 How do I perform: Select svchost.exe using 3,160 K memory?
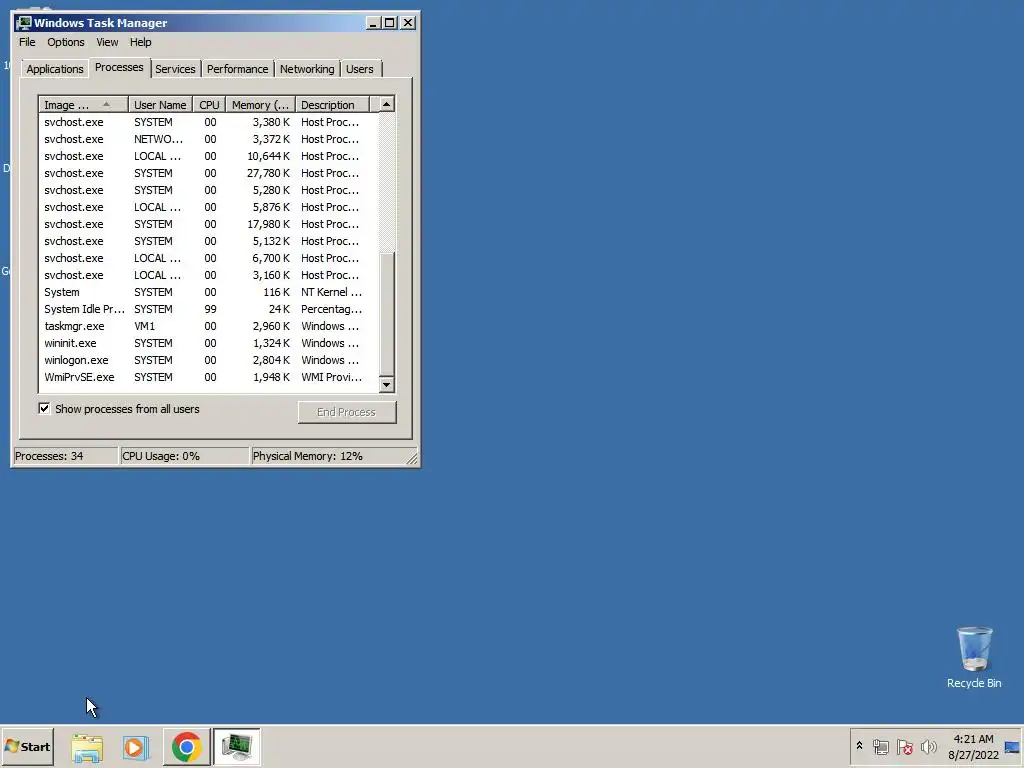[208, 275]
